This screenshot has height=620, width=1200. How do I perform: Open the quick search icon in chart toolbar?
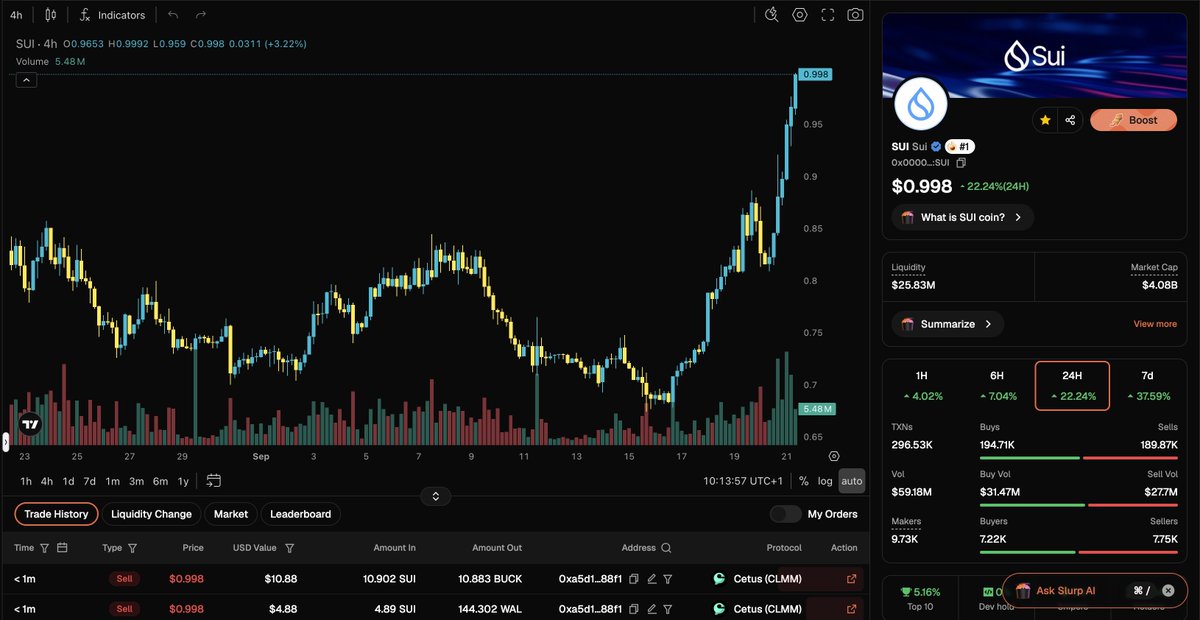(x=772, y=15)
